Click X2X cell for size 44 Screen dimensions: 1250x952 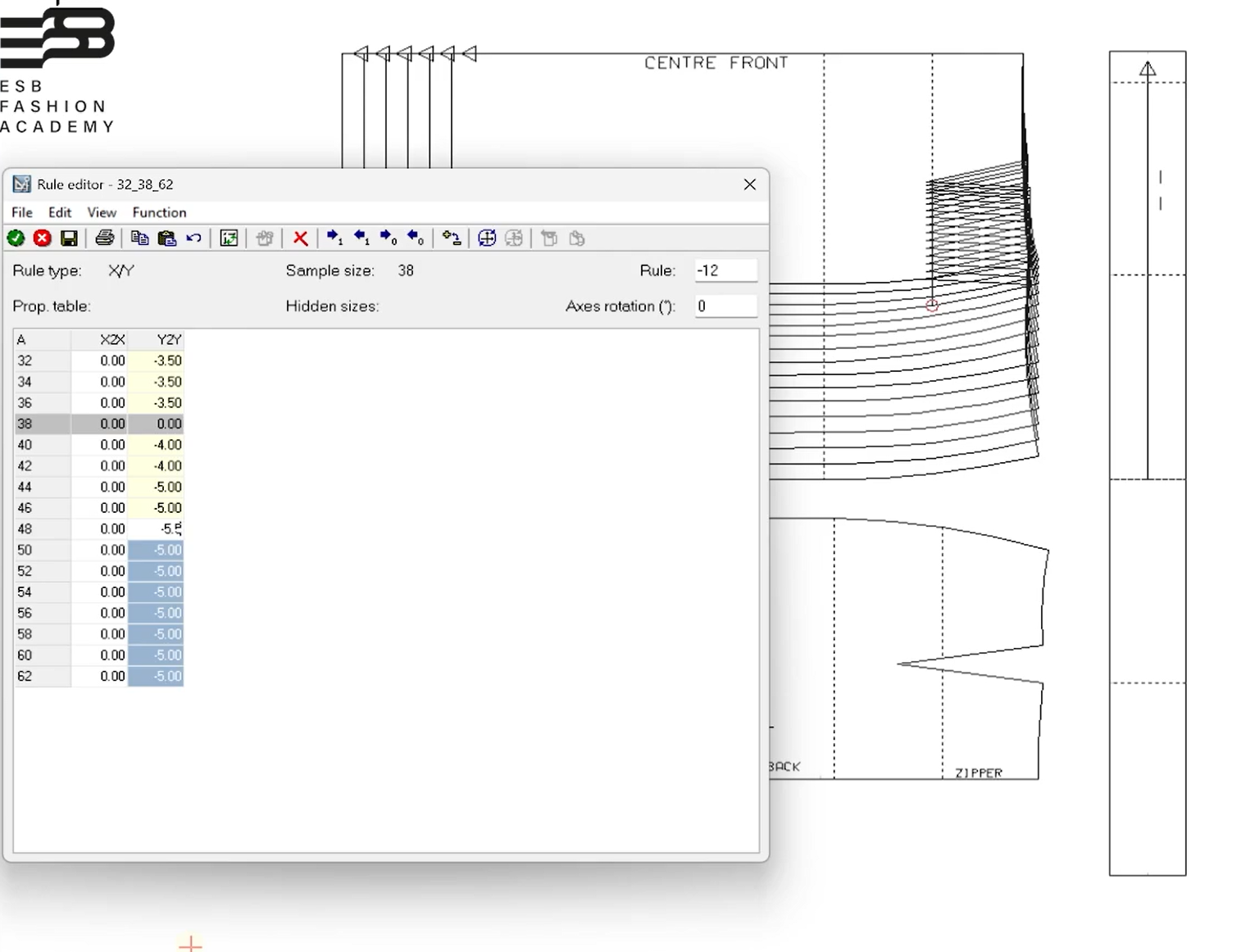tap(99, 487)
